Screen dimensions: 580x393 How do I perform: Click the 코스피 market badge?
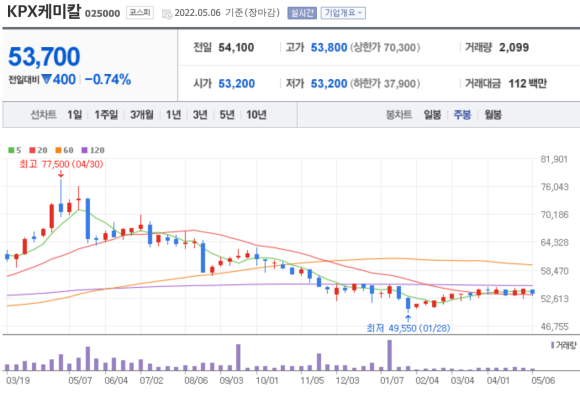[140, 13]
